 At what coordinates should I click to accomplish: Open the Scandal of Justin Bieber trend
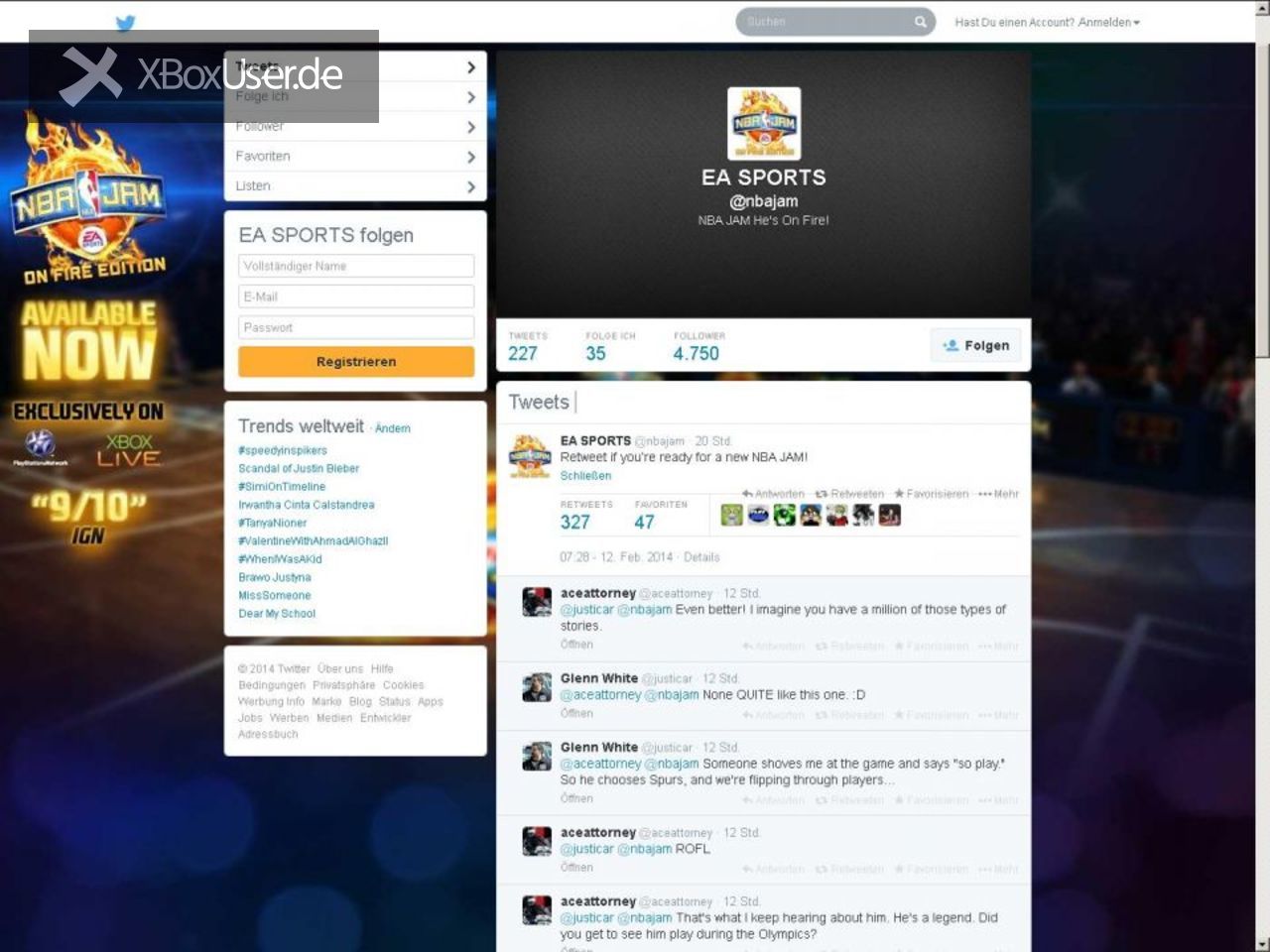point(299,468)
